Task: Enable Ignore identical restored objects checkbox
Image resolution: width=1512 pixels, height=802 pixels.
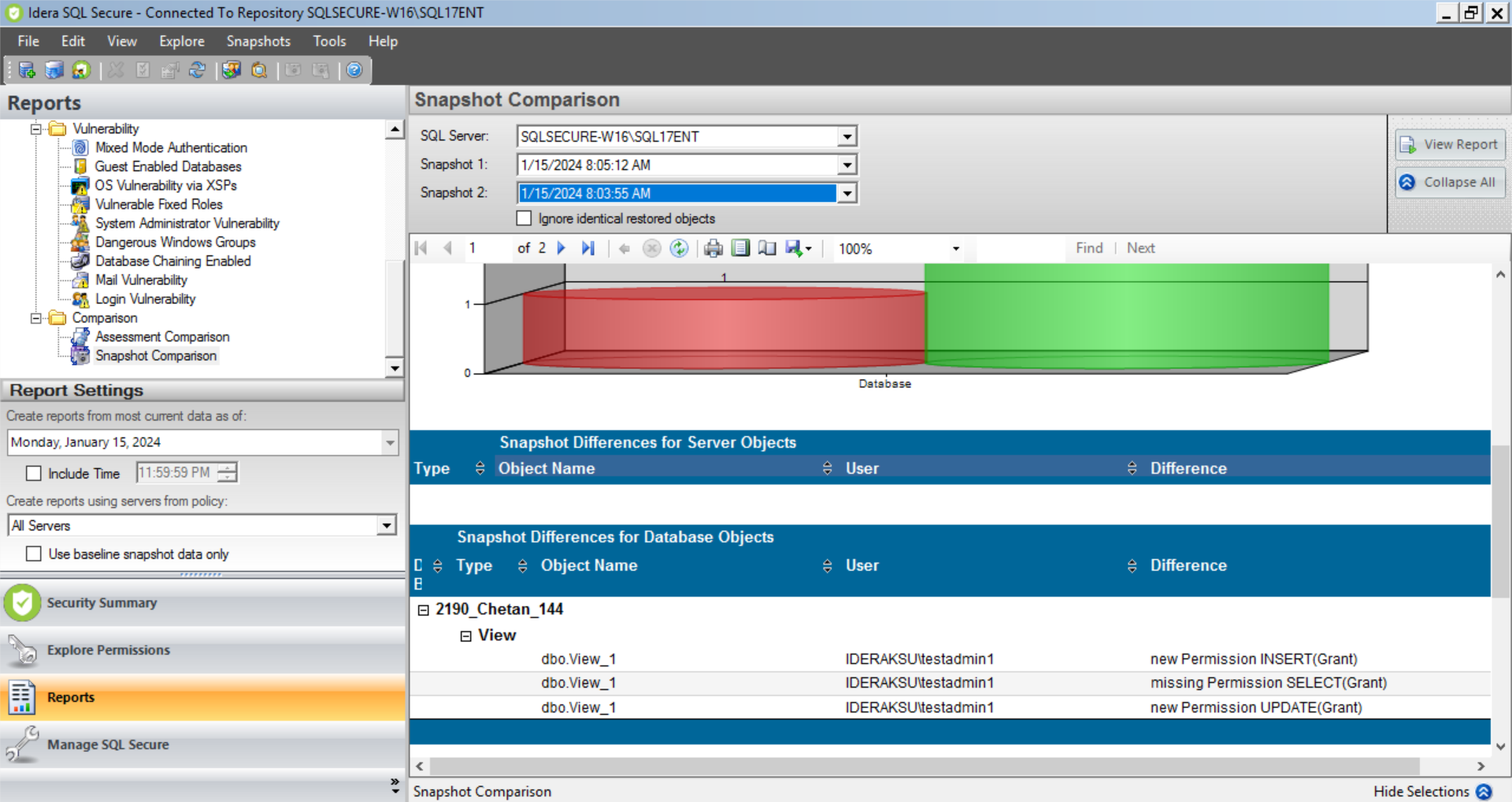Action: pos(524,218)
